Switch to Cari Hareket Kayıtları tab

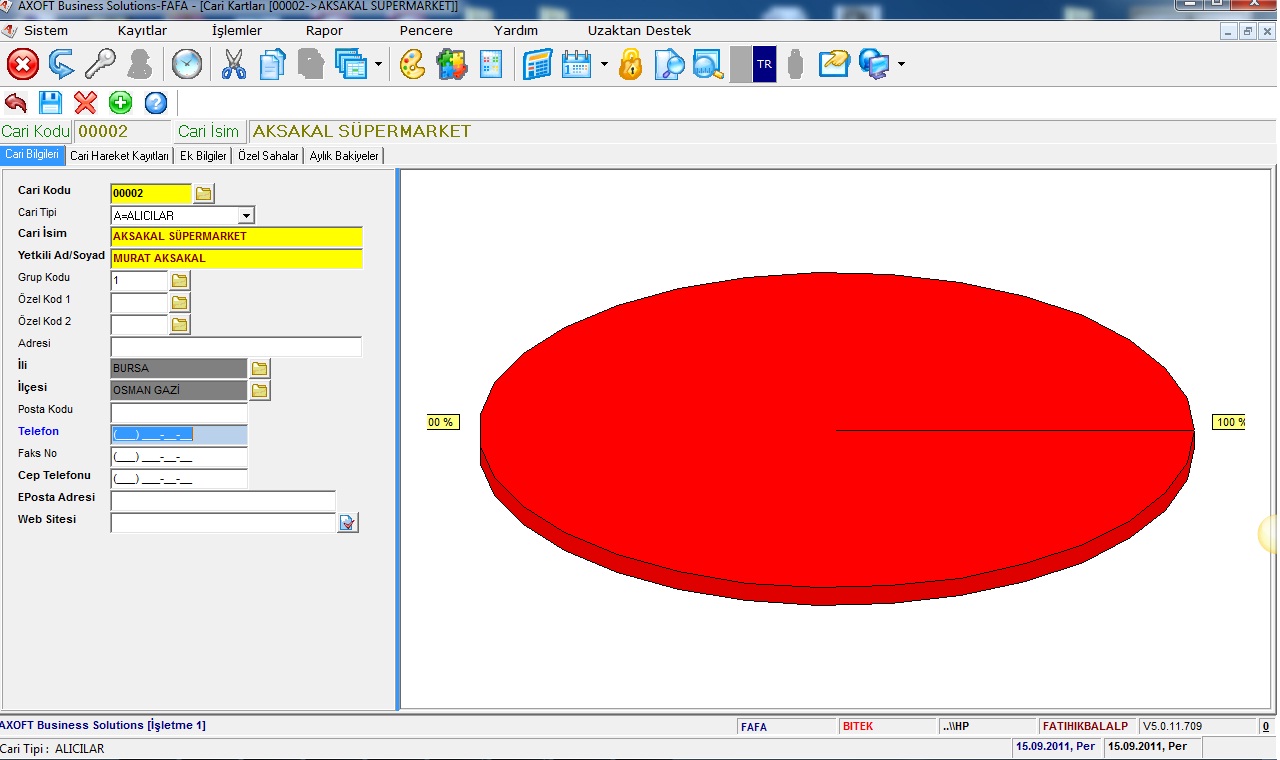pyautogui.click(x=119, y=156)
